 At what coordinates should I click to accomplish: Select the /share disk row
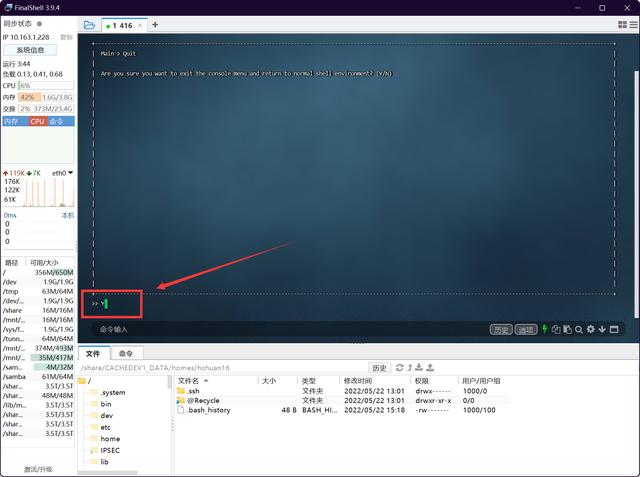click(38, 310)
